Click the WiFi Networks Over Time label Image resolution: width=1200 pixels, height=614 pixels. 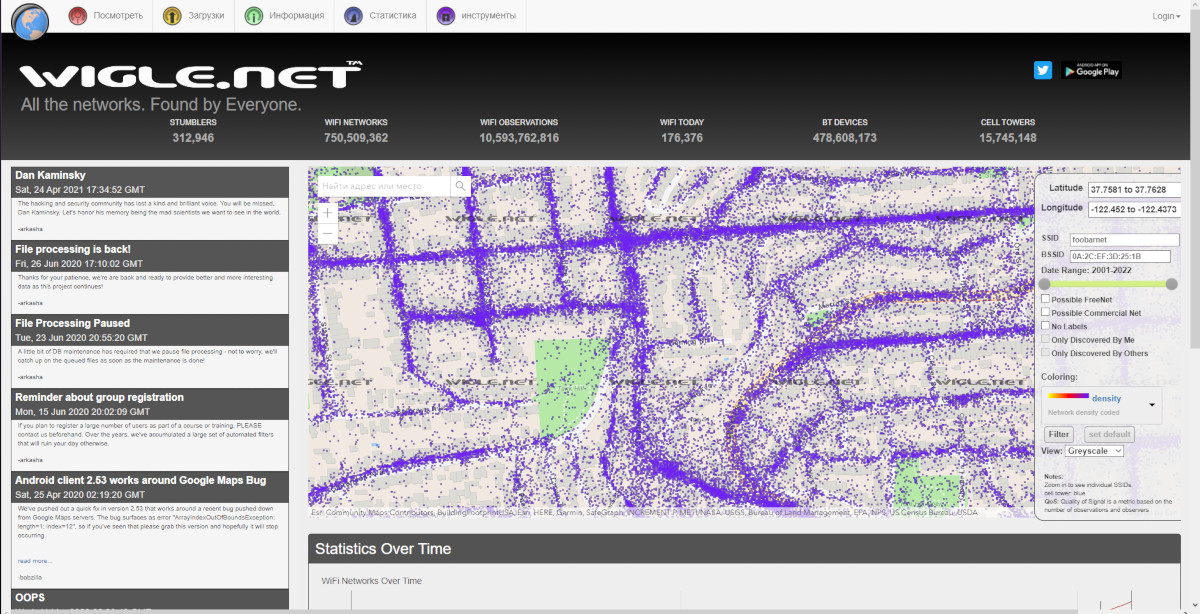pos(371,581)
